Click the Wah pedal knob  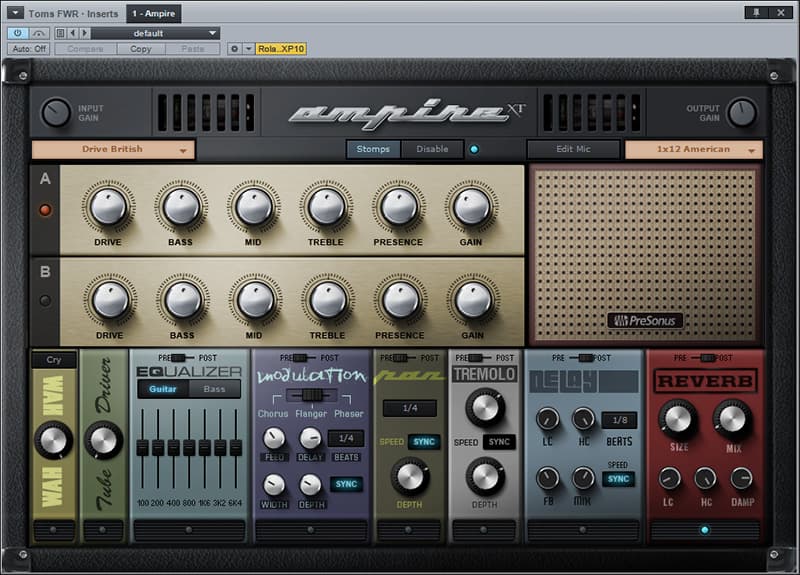[53, 440]
